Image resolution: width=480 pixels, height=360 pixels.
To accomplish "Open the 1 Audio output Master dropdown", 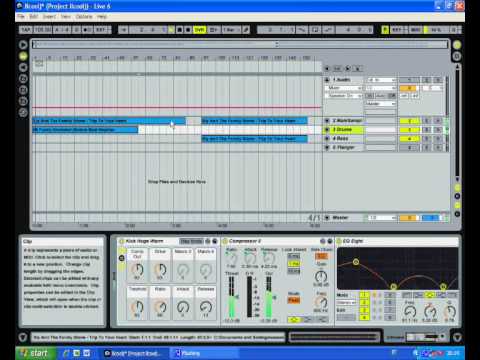I will coord(381,104).
